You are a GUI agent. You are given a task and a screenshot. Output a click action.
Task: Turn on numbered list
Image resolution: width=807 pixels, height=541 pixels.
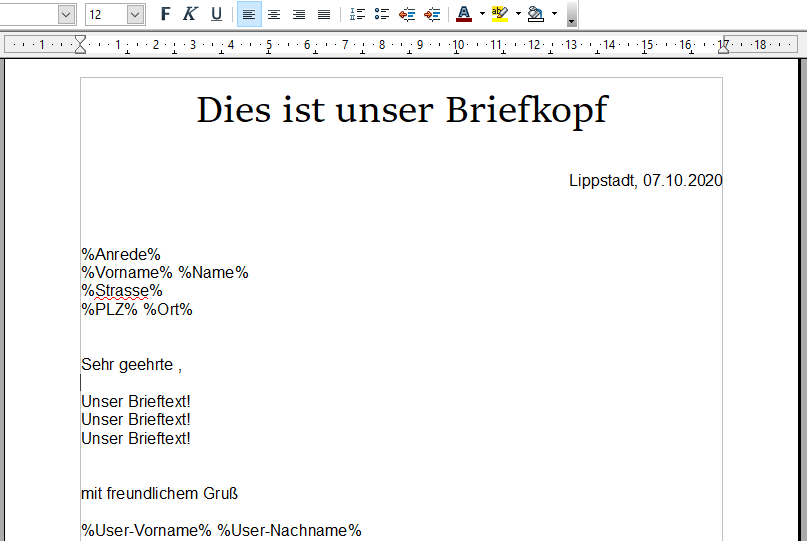click(358, 14)
